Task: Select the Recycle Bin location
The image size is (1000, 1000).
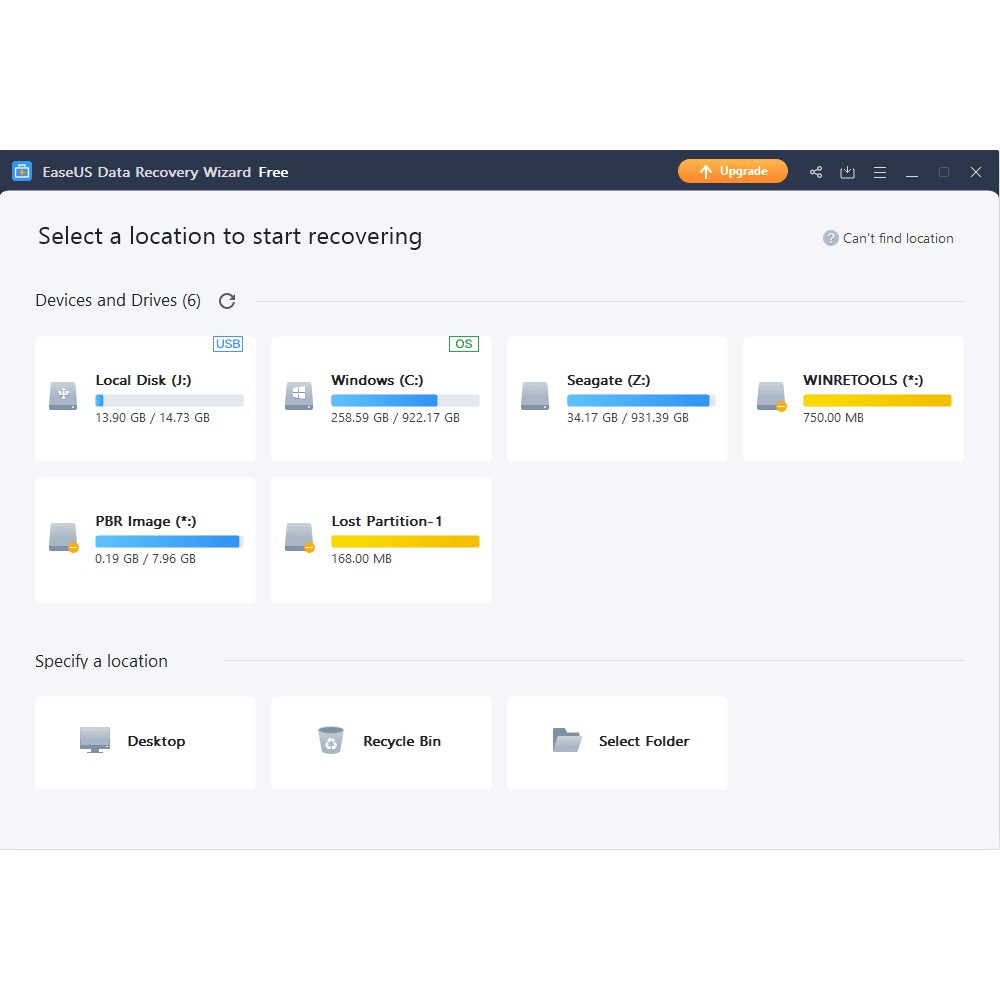Action: (x=381, y=742)
